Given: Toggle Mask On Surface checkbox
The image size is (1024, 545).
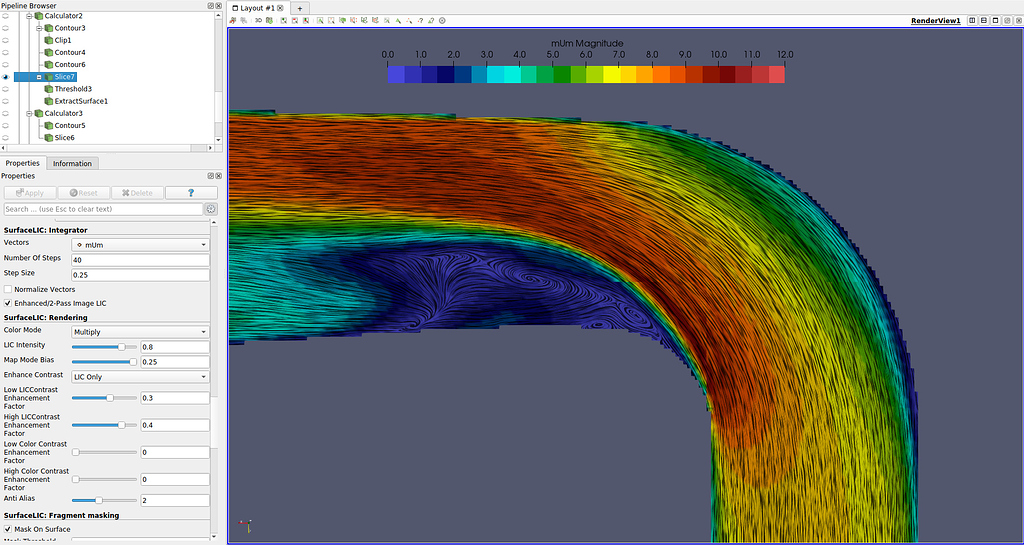Looking at the screenshot, I should (x=9, y=529).
